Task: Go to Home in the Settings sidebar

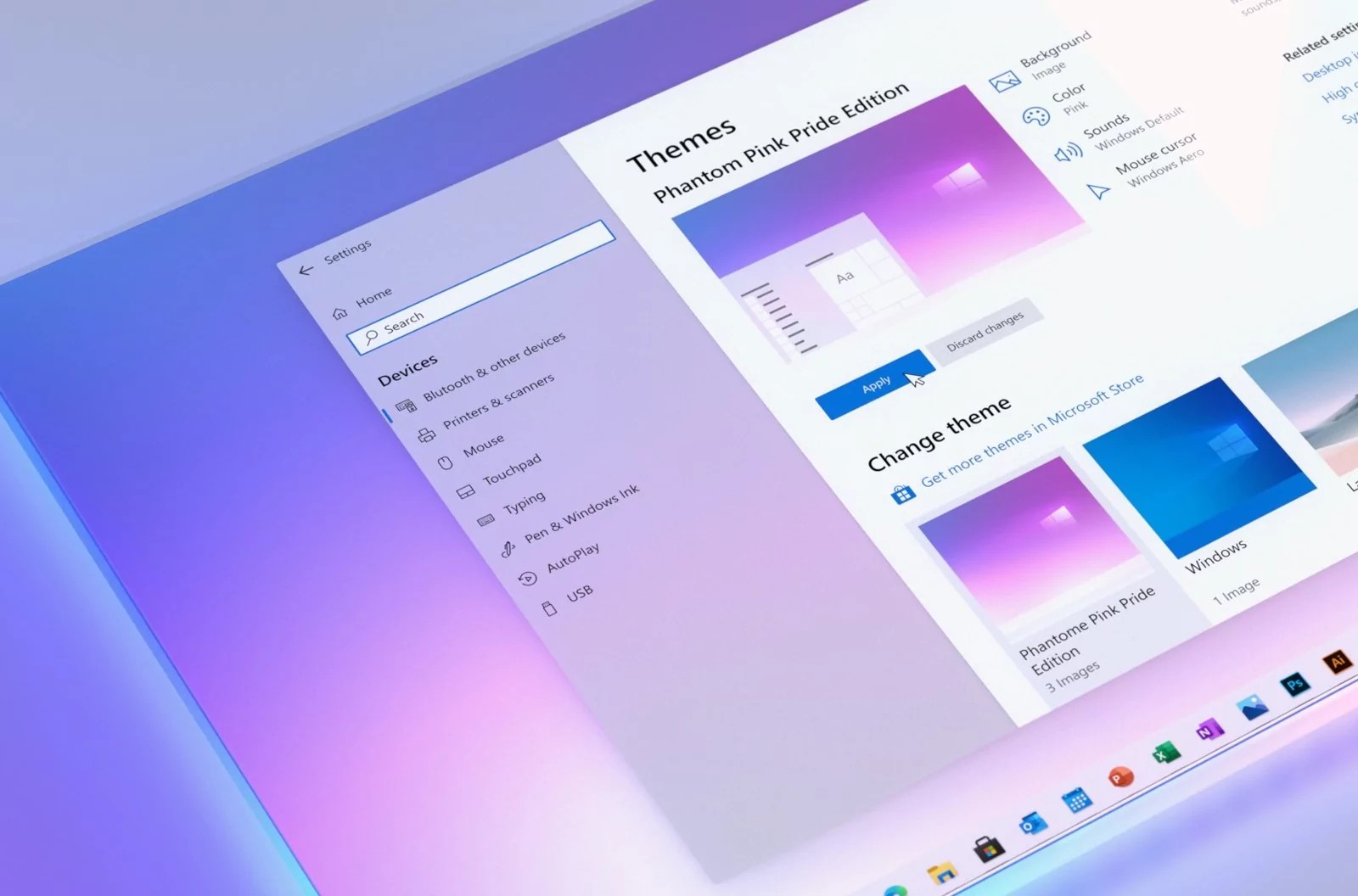Action: (x=373, y=297)
